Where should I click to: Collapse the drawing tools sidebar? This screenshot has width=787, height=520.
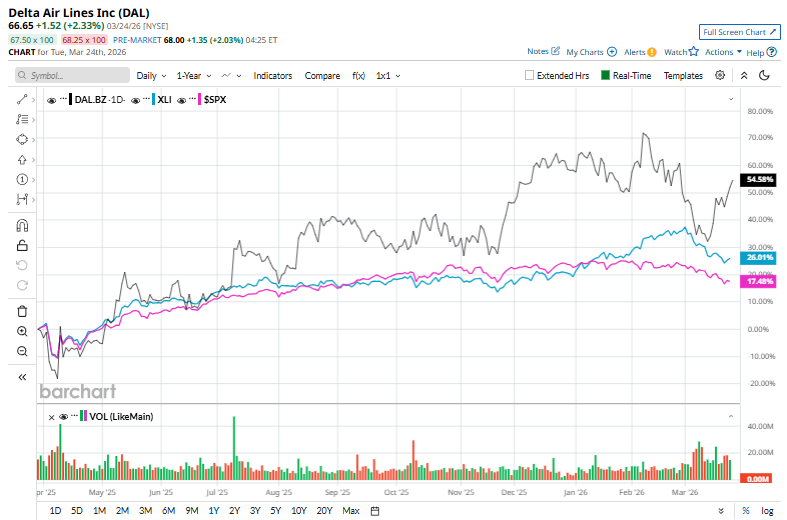tap(22, 377)
